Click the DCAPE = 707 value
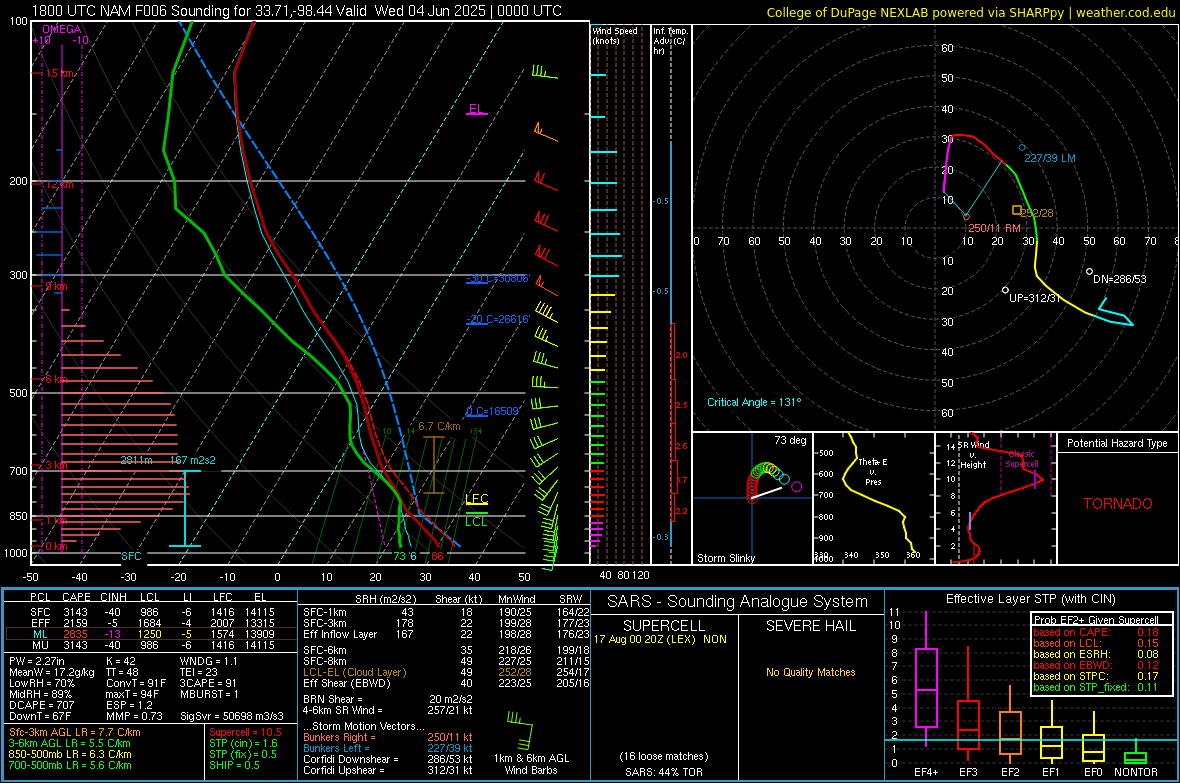The width and height of the screenshot is (1180, 783). 41,705
